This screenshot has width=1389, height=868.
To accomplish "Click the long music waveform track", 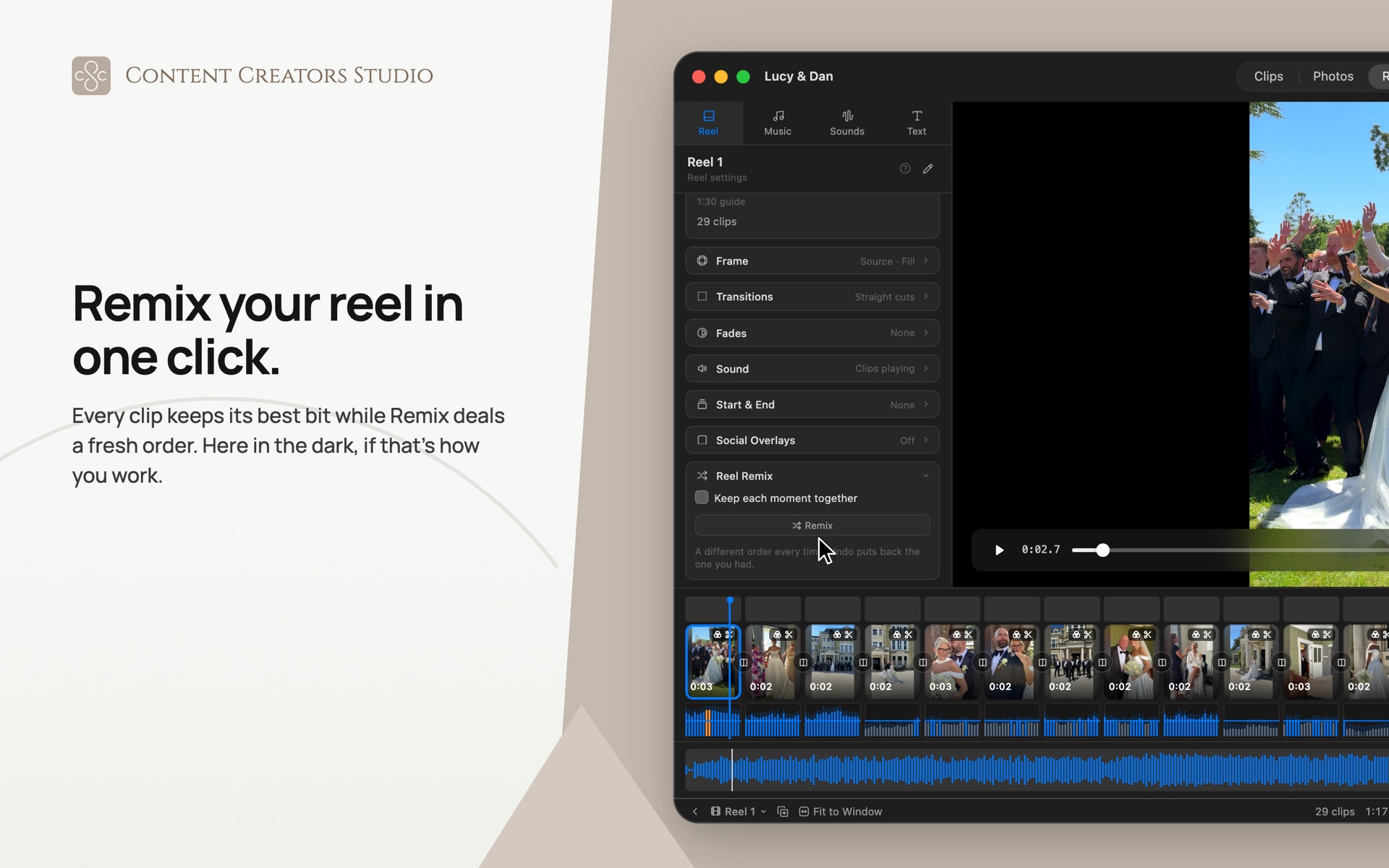I will click(x=1037, y=770).
